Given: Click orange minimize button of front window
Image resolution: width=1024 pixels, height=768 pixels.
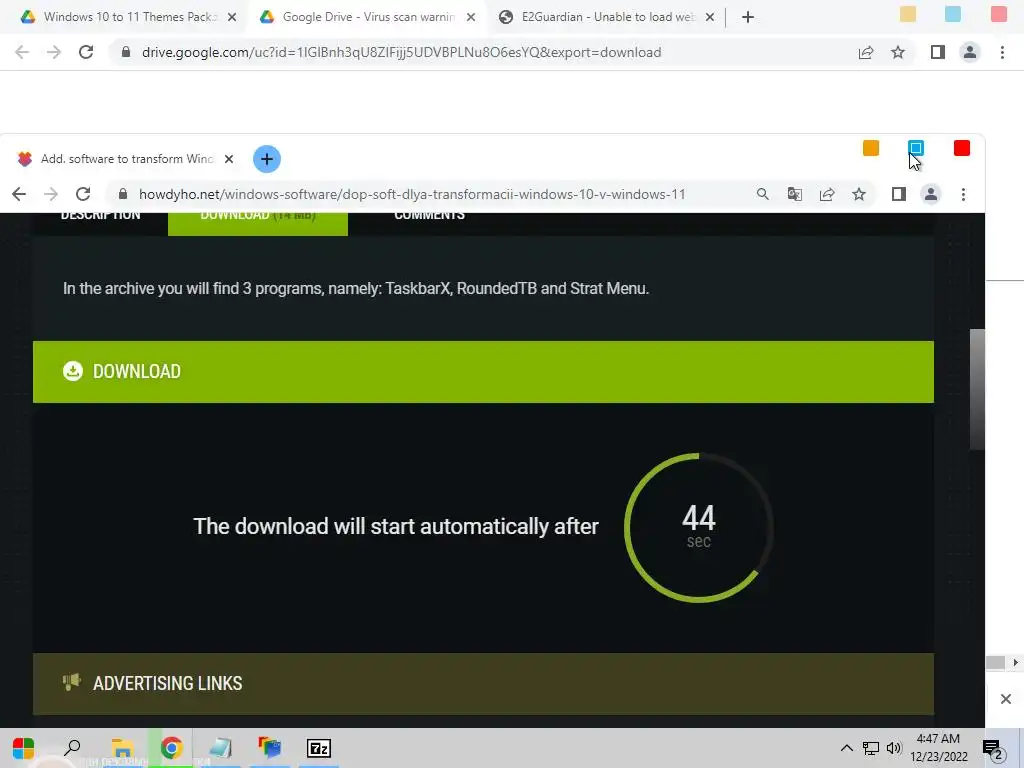Looking at the screenshot, I should click(871, 148).
